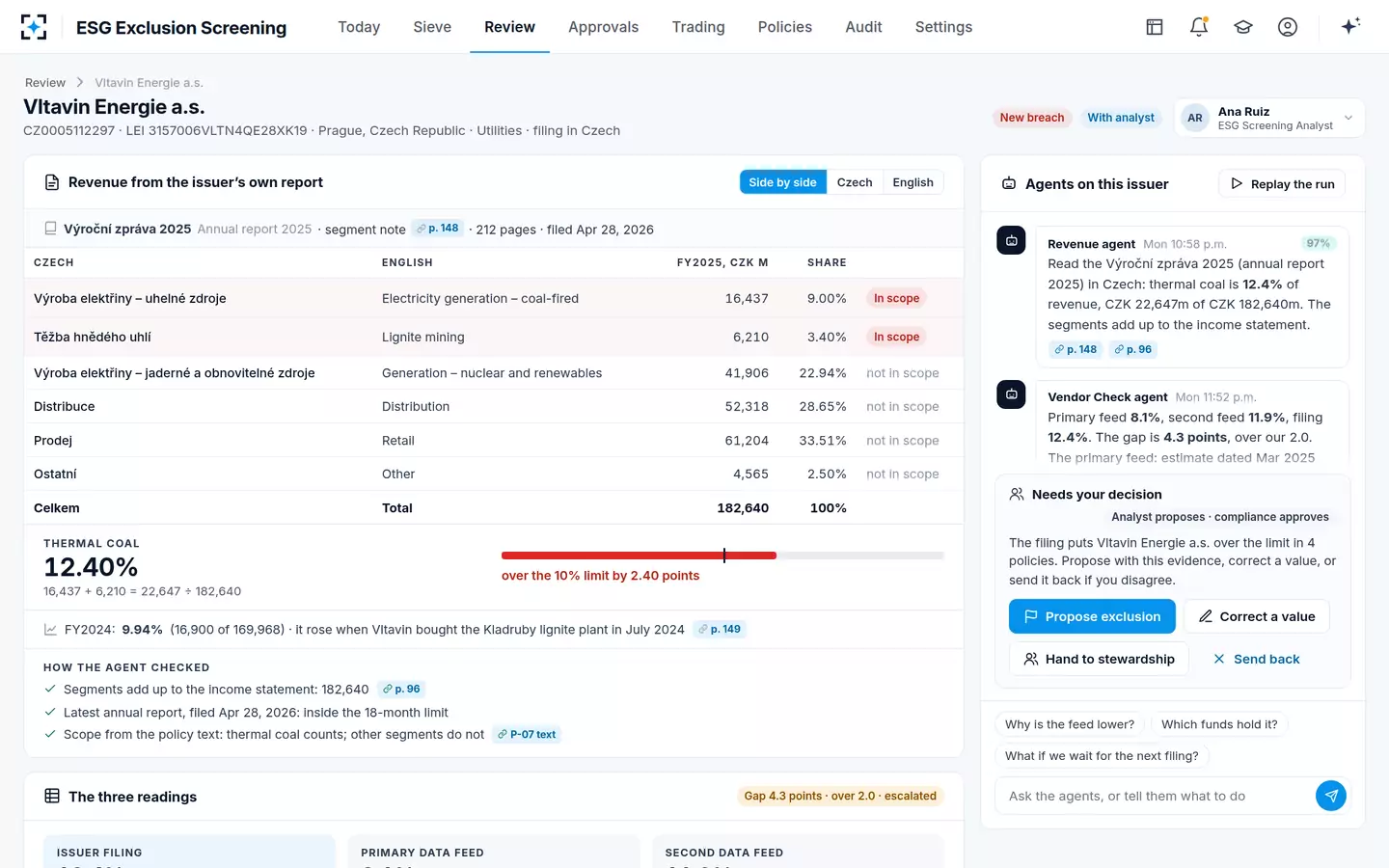Open the p. 148 link in the segment note
This screenshot has height=868, width=1389.
pos(438,229)
